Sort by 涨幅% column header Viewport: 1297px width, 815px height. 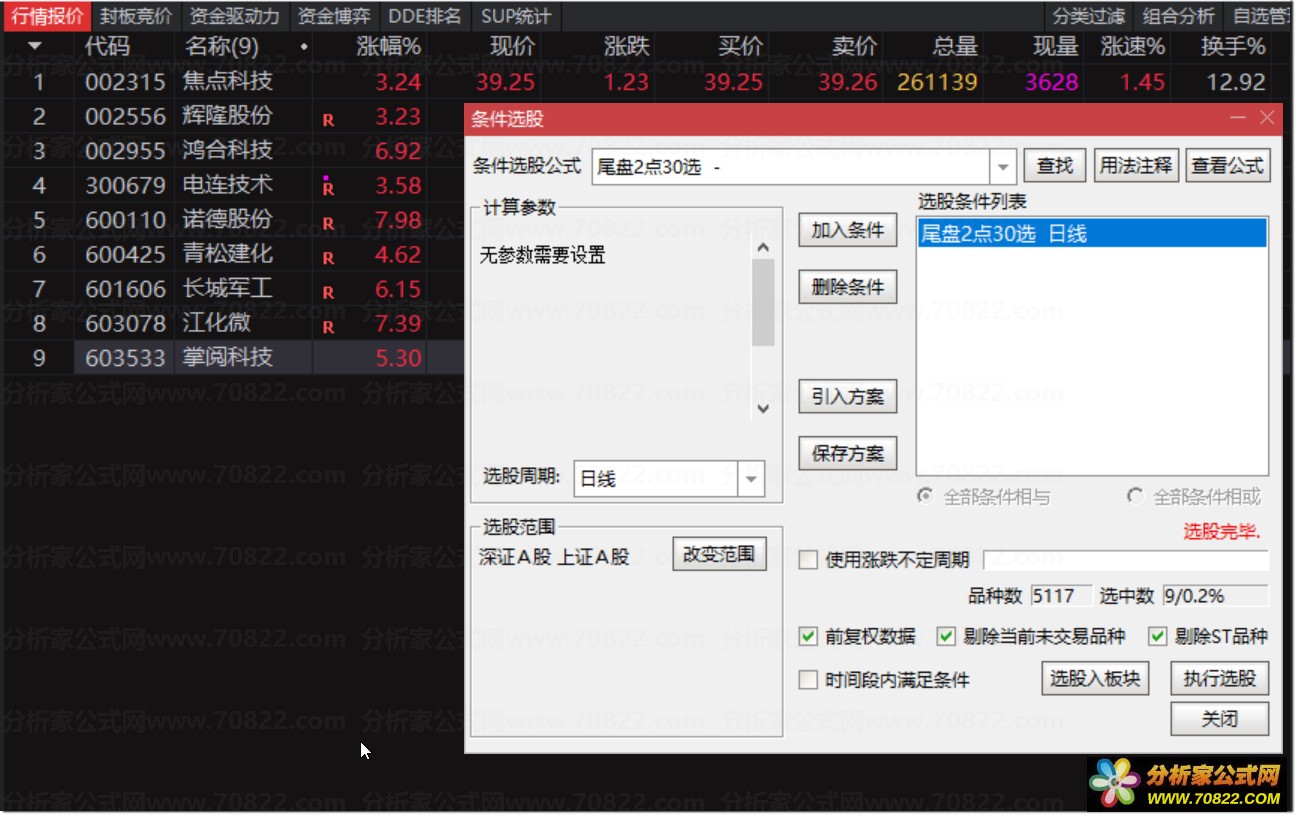[x=389, y=46]
